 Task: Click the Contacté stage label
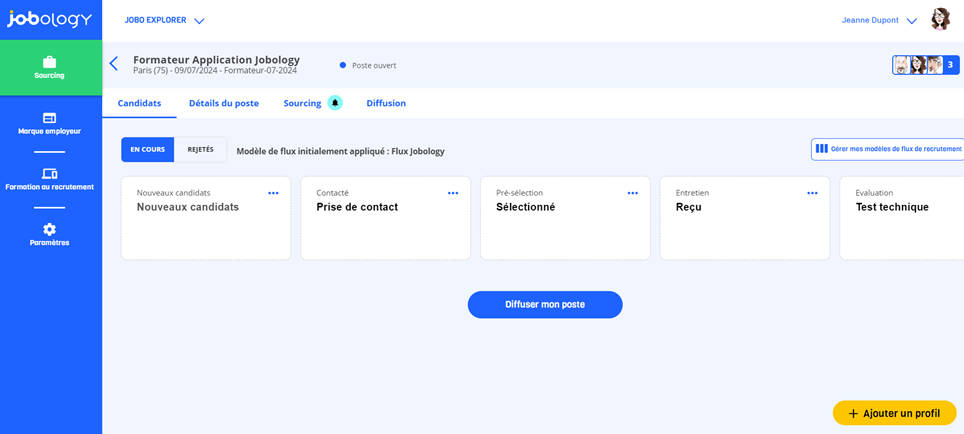point(333,193)
